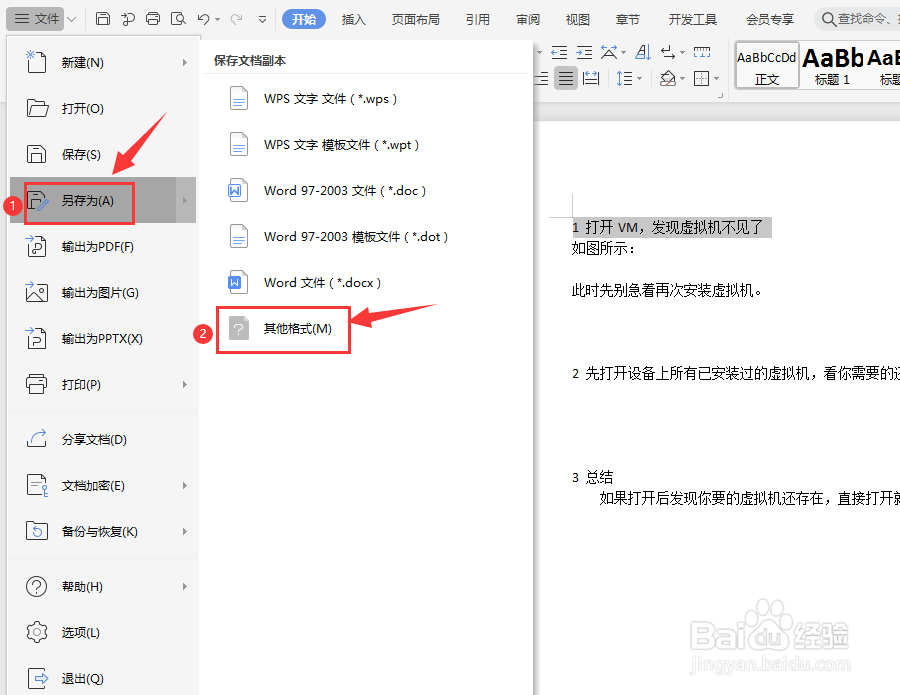Open the shading color dropdown arrow

coord(682,79)
